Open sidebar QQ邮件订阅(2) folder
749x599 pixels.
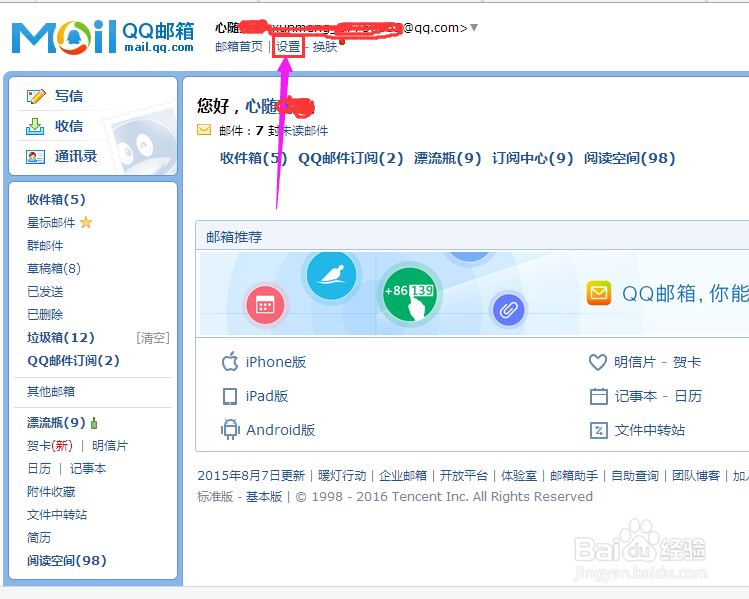click(73, 360)
